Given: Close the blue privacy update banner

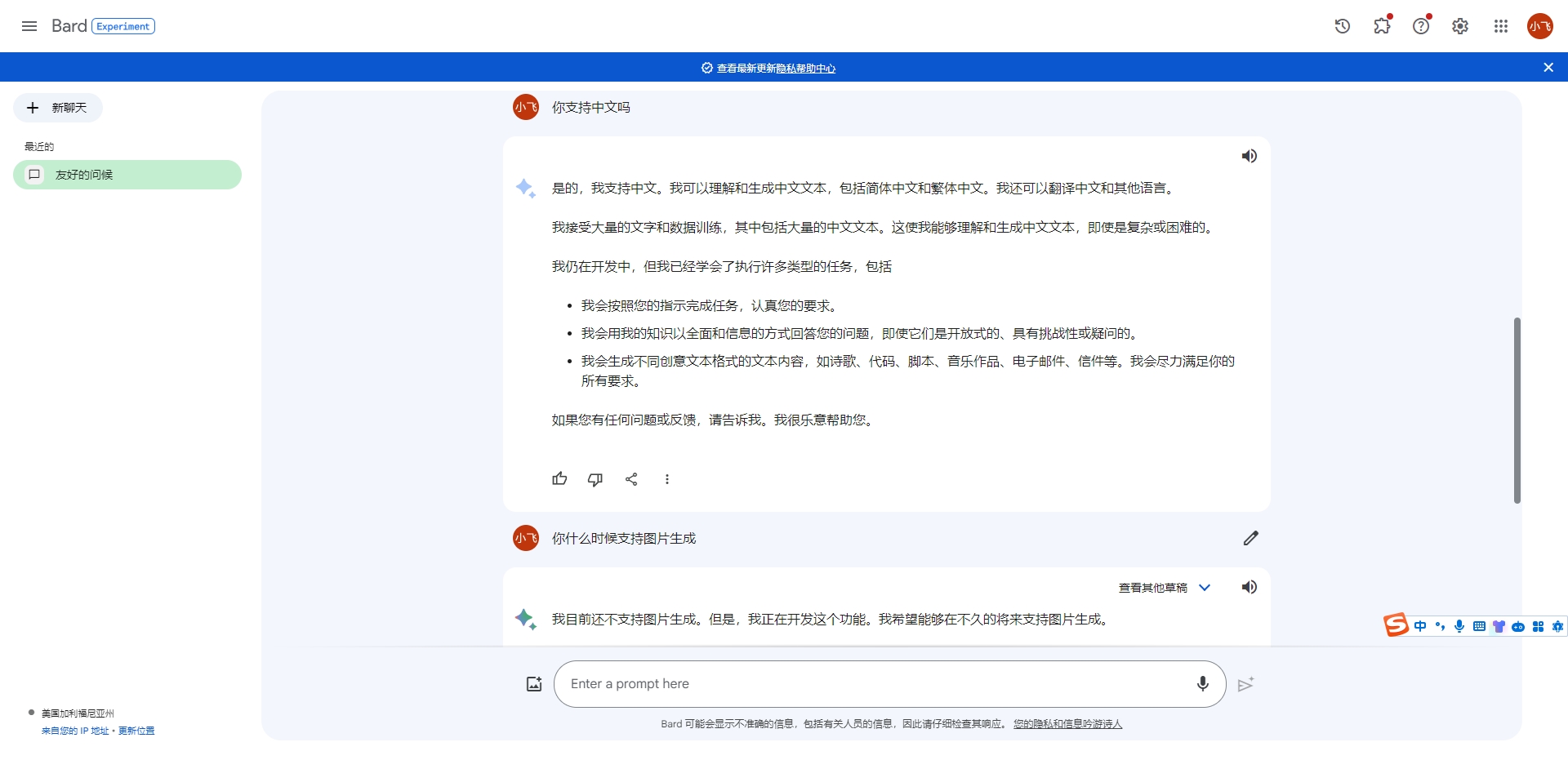Looking at the screenshot, I should pos(1548,68).
